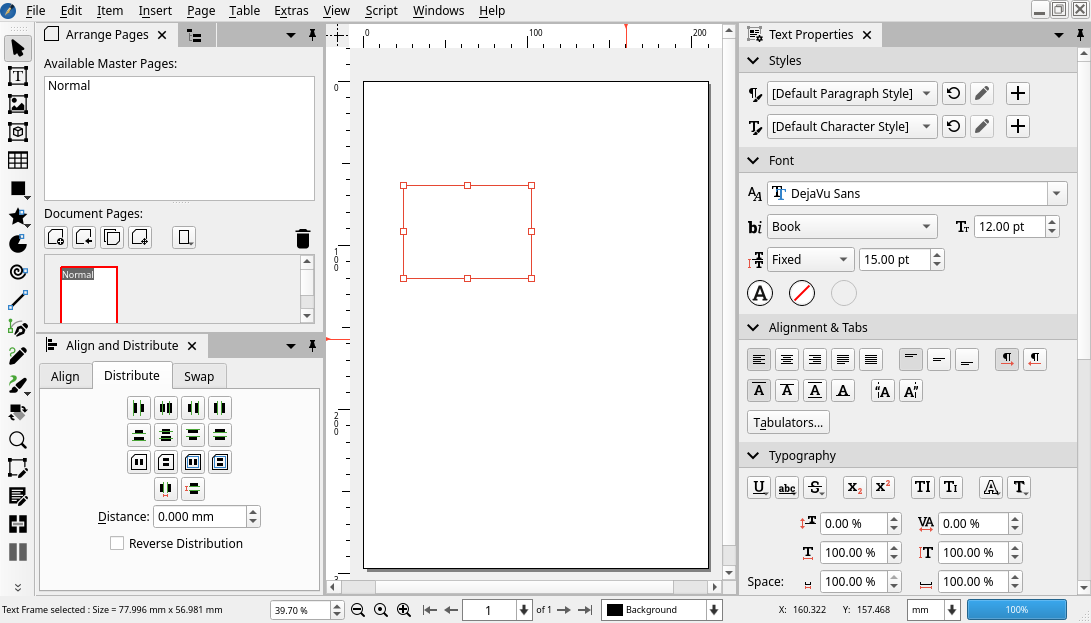Click the superscript icon
Viewport: 1091px width, 623px height.
coord(882,488)
